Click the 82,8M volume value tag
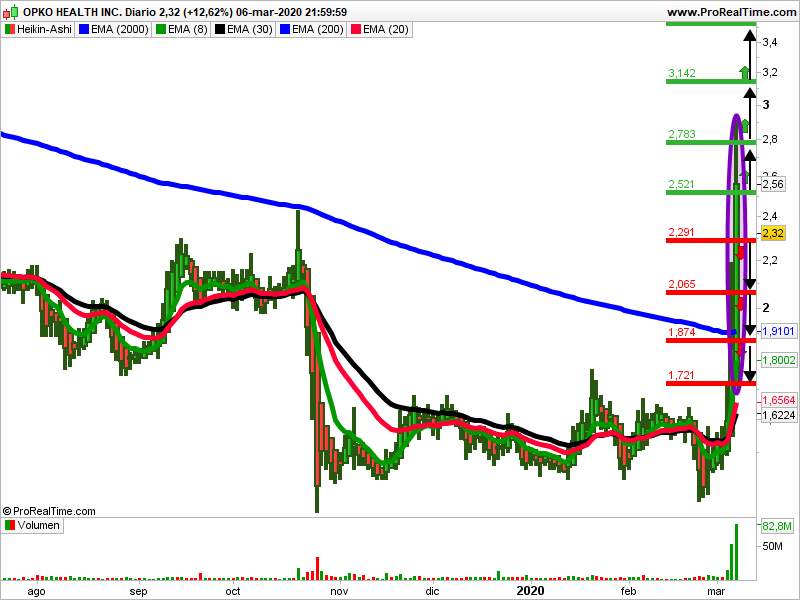800x600 pixels. [x=777, y=526]
